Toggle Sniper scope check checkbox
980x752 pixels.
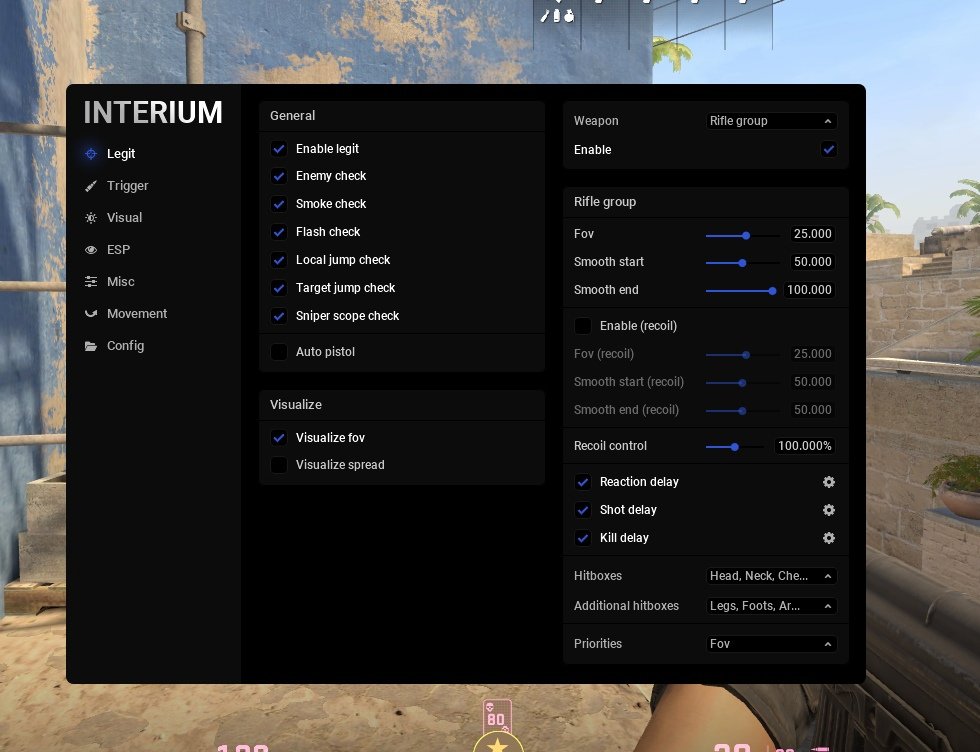pos(279,316)
